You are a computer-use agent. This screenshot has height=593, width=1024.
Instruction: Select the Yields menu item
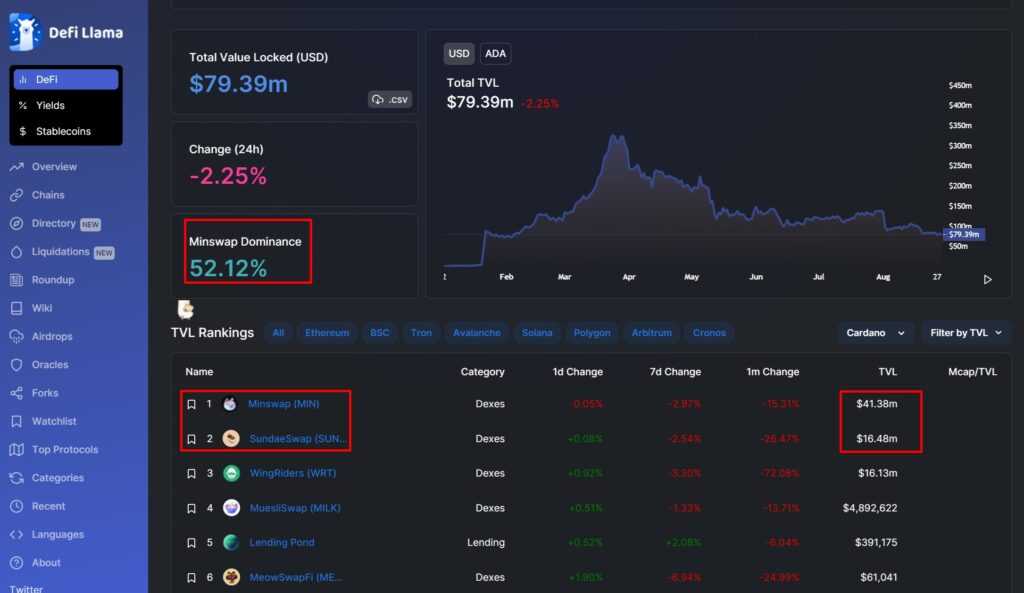[x=50, y=105]
